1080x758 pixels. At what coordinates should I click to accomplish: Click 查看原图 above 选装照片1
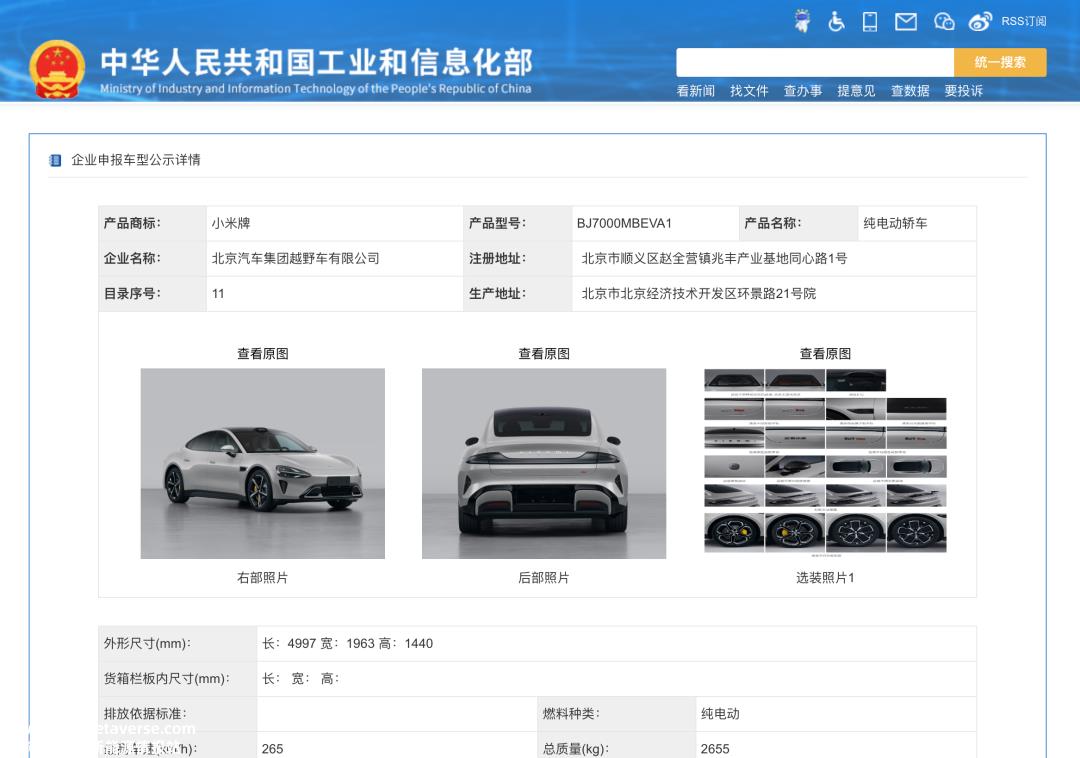tap(825, 354)
